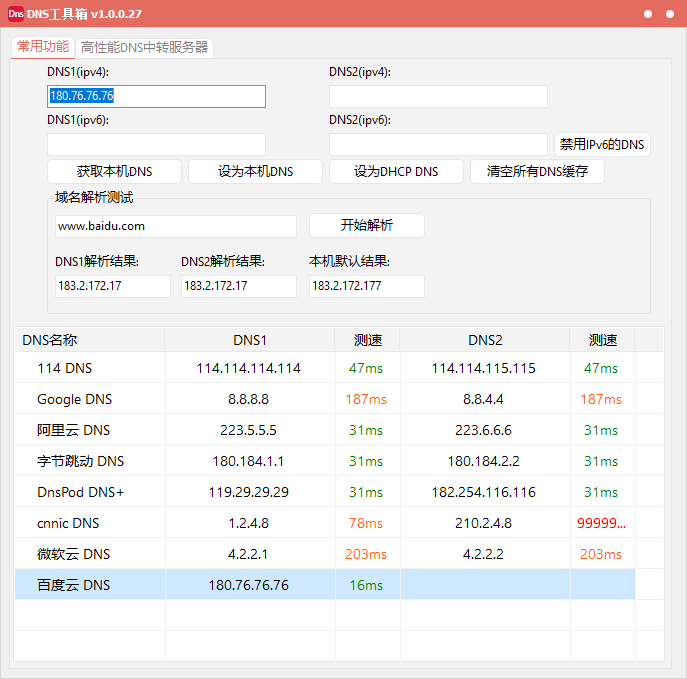The image size is (687, 679).
Task: Click the 1.2.4.8 address cell
Action: click(248, 523)
